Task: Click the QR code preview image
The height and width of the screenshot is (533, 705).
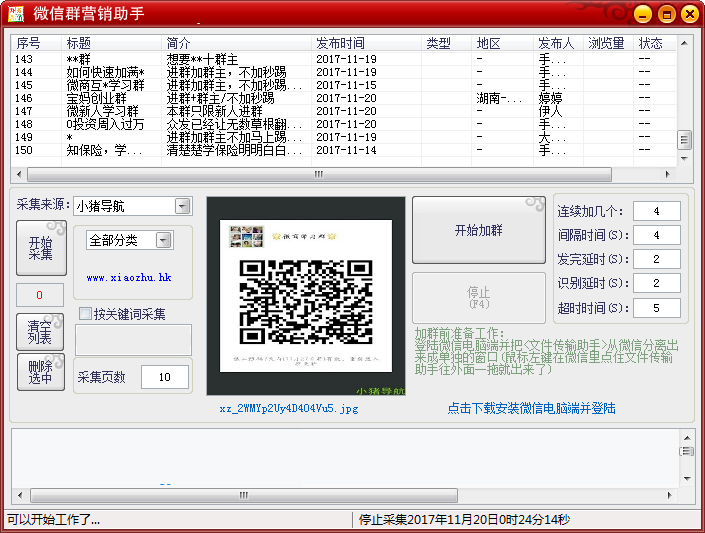Action: pos(306,296)
